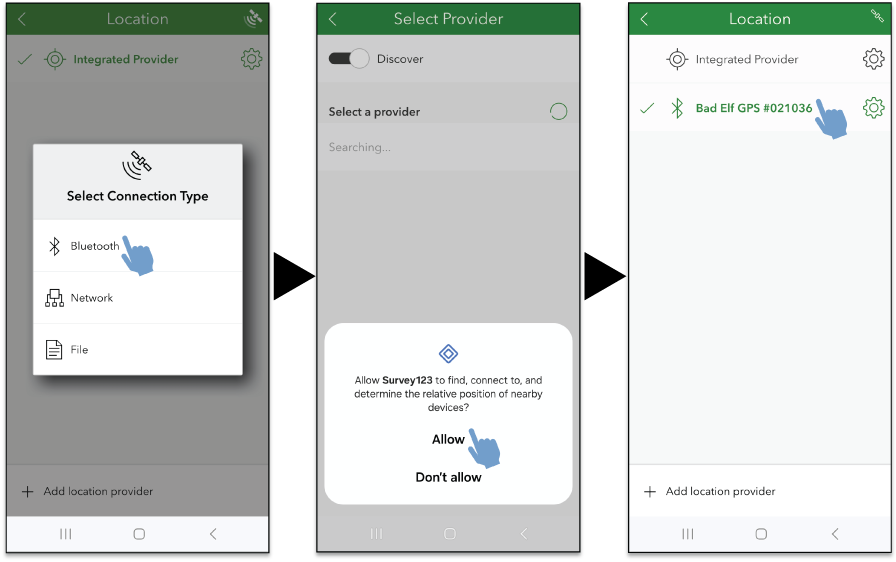Click the green checkmark beside Integrated Provider
This screenshot has height=562, width=896.
[x=24, y=59]
